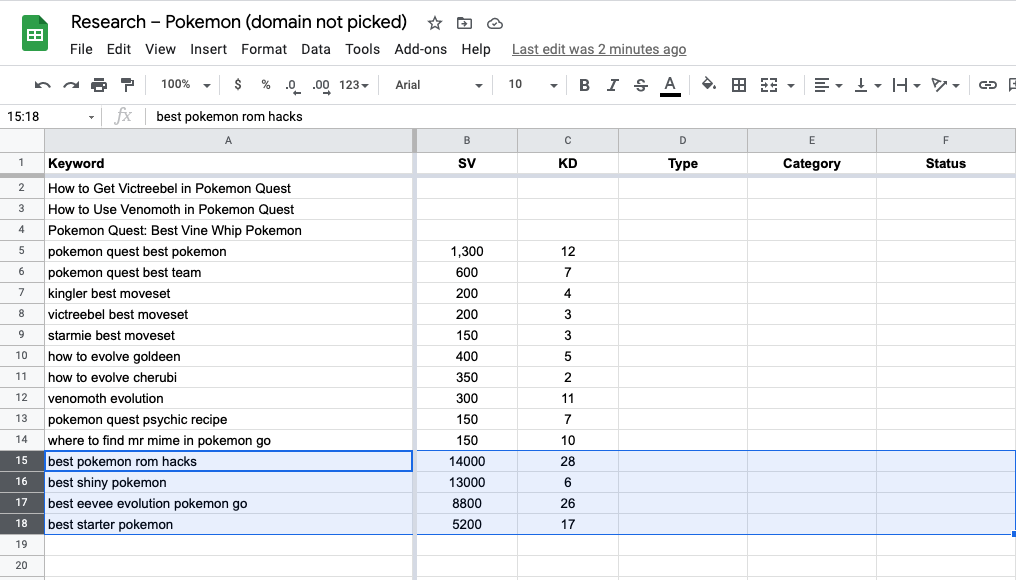Click the formula bar input

[583, 117]
